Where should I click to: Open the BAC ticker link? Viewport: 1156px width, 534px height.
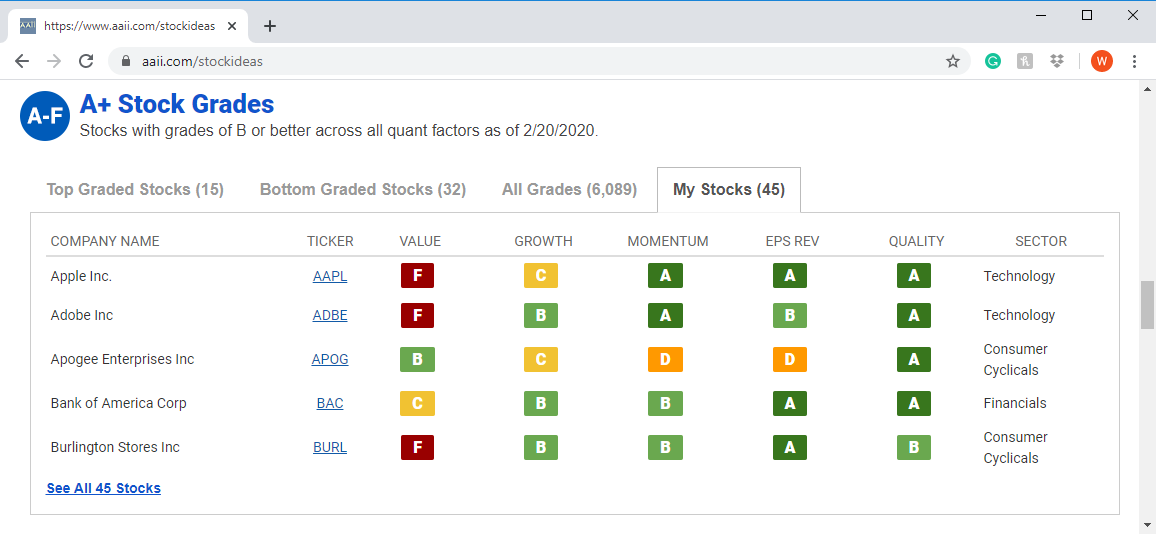point(330,403)
